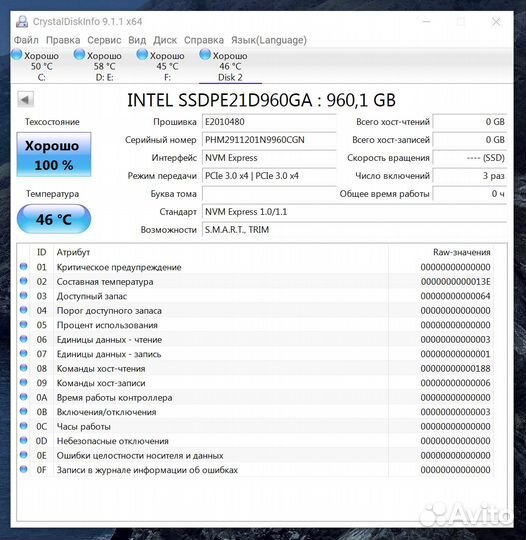Screen dimensions: 526x540
Task: Click status orb of attribute 0E
Action: pos(23,455)
